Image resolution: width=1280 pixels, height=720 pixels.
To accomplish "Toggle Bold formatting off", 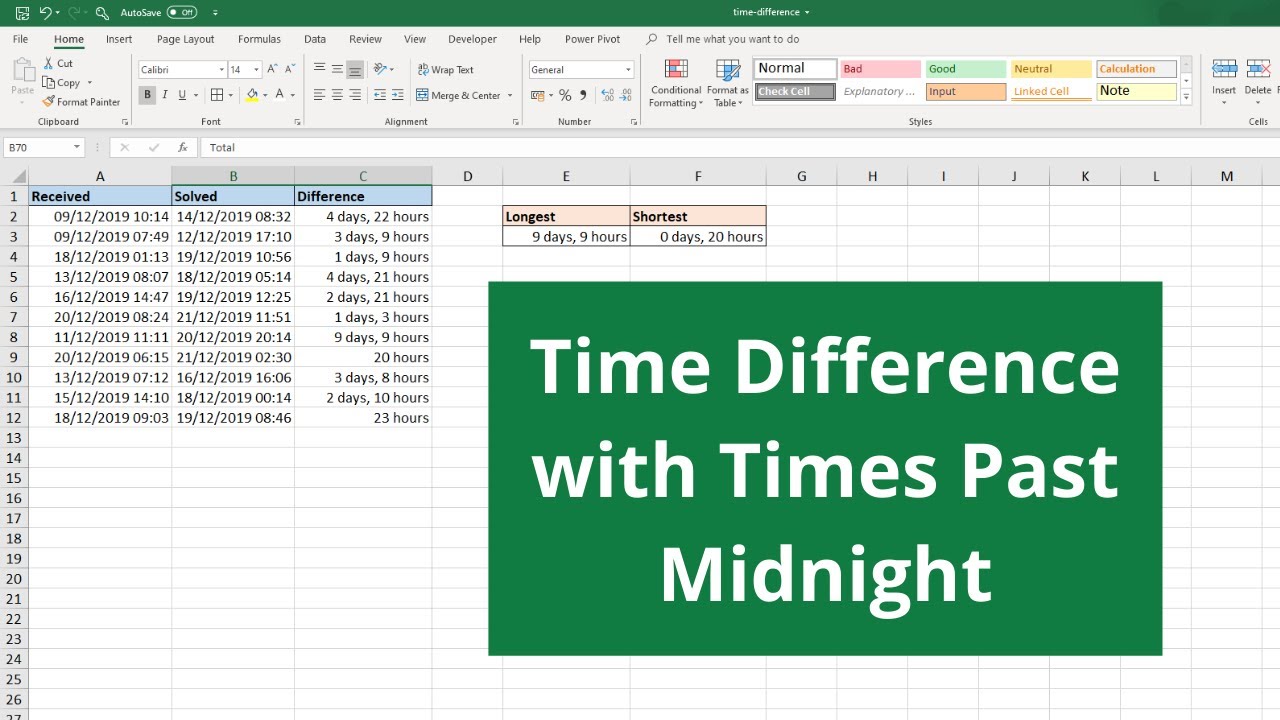I will tap(147, 96).
